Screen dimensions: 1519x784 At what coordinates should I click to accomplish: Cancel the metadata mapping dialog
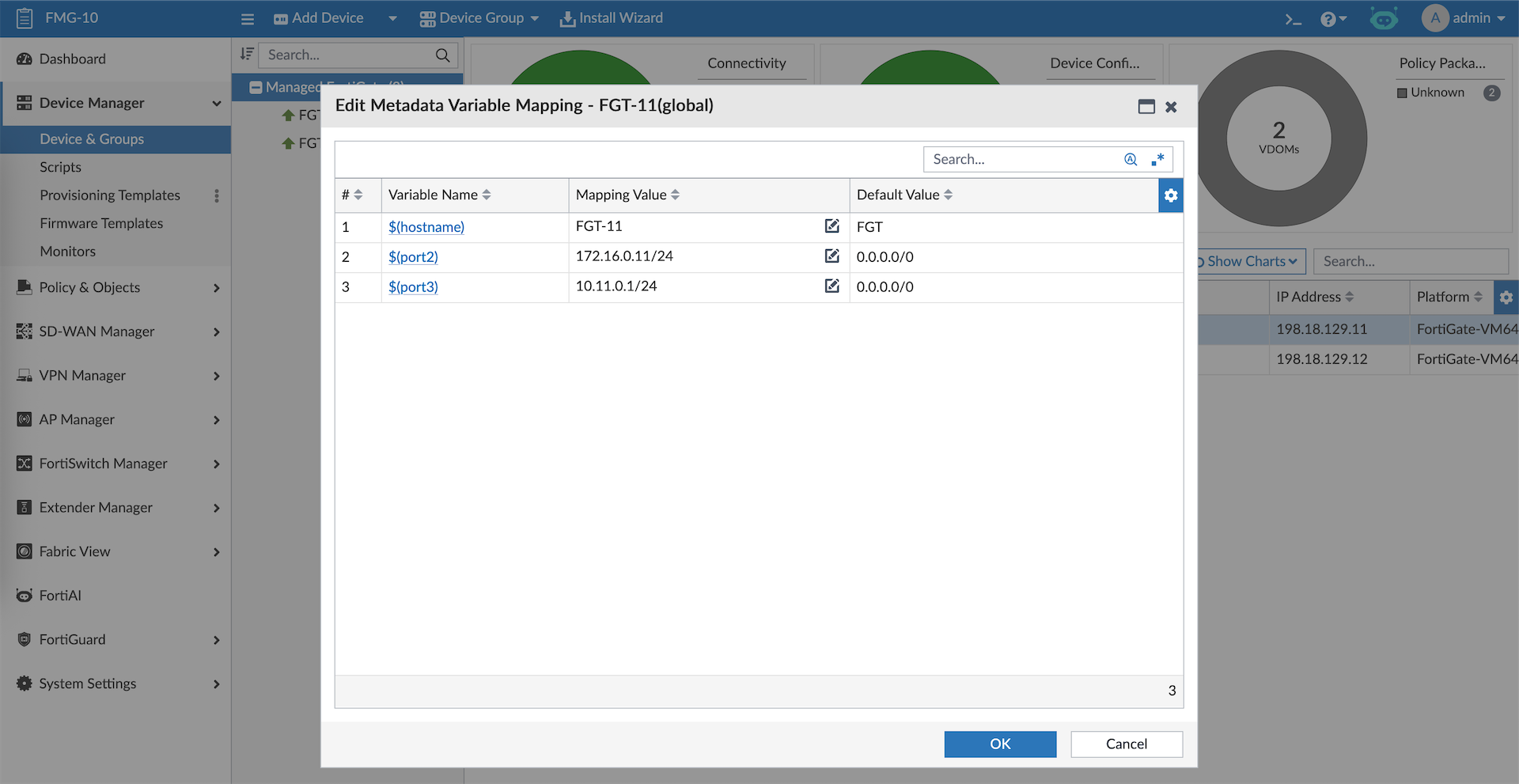(1126, 744)
